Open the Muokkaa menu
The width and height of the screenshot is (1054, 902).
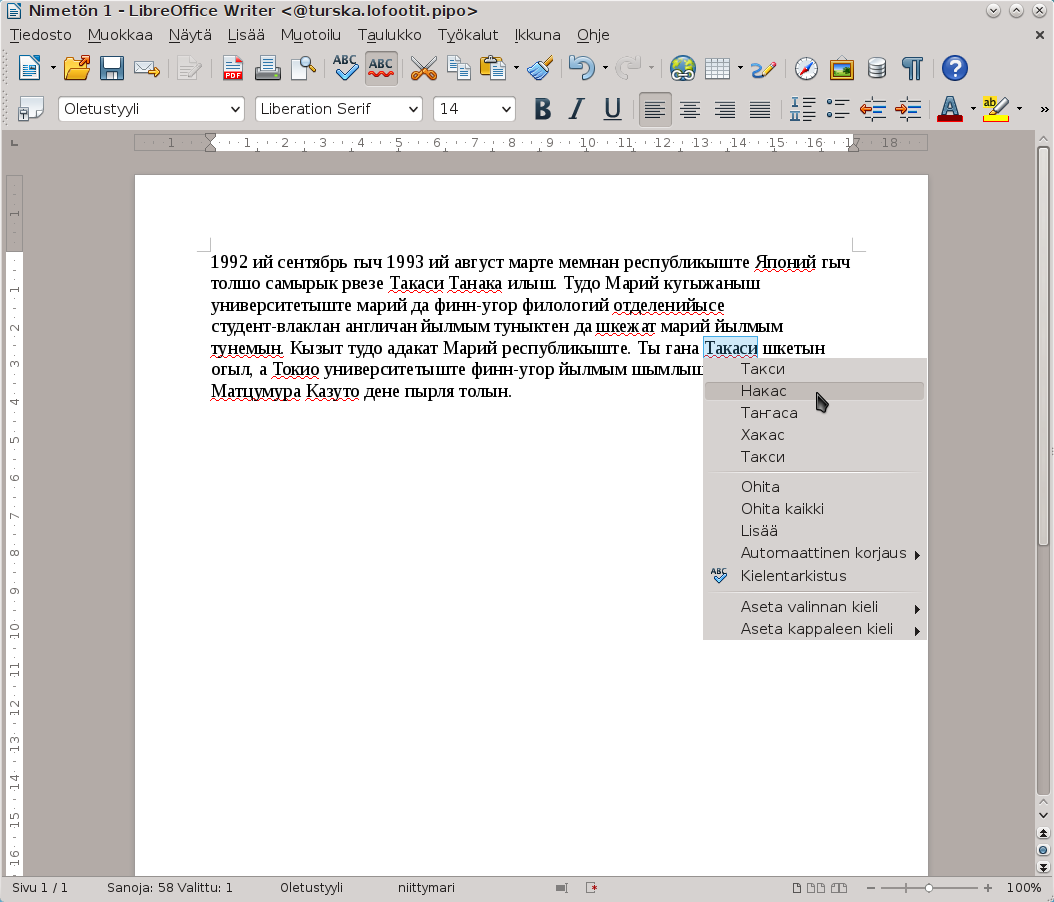pos(120,35)
